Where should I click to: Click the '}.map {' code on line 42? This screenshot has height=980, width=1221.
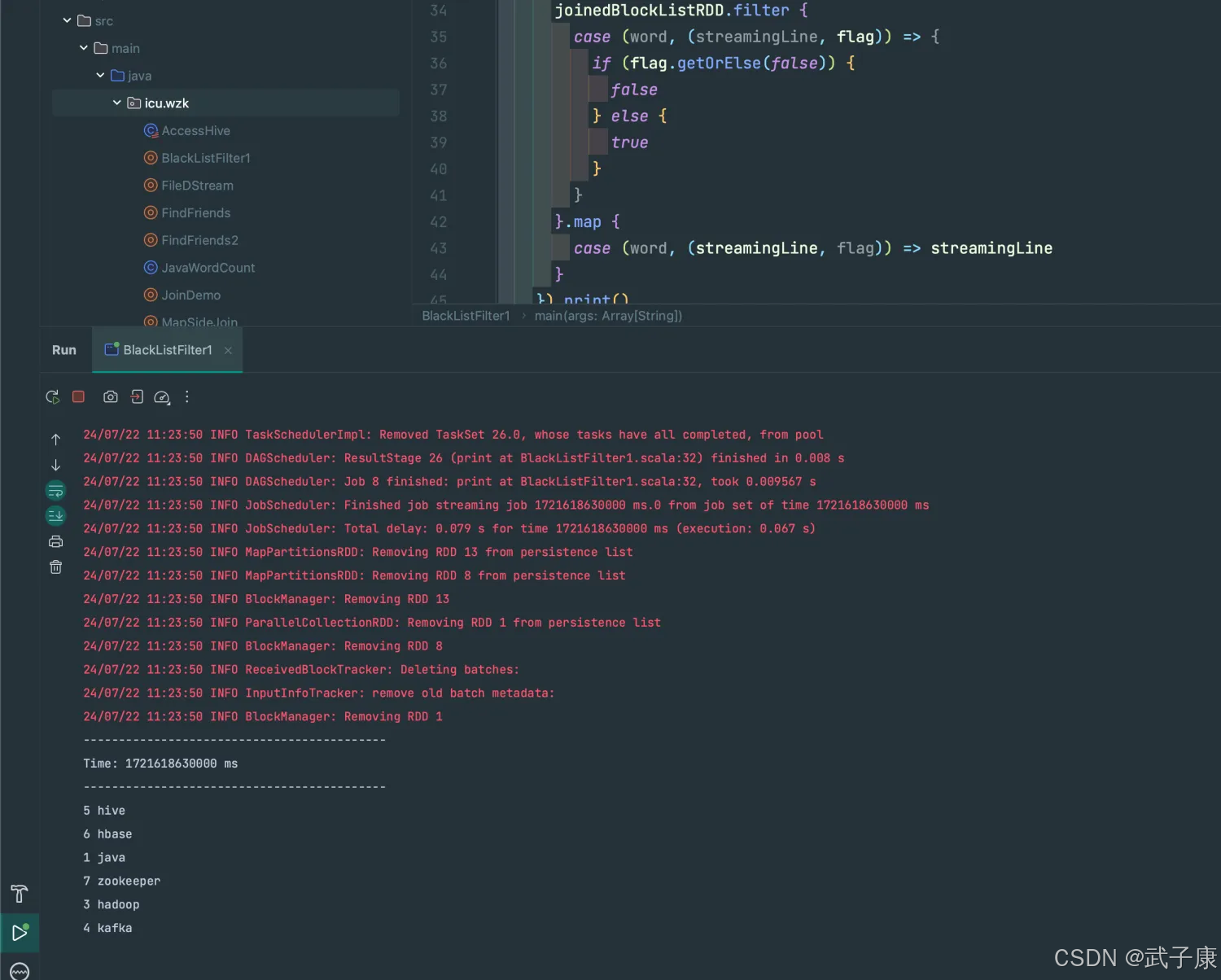pos(588,222)
